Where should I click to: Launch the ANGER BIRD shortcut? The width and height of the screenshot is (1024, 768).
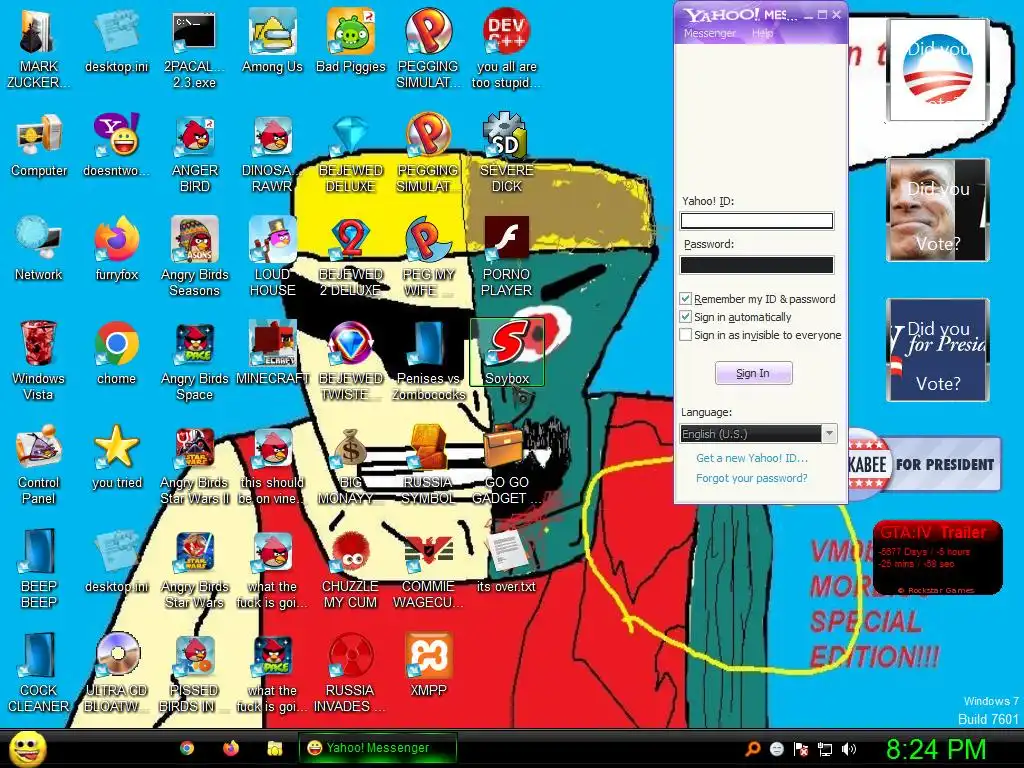(195, 155)
